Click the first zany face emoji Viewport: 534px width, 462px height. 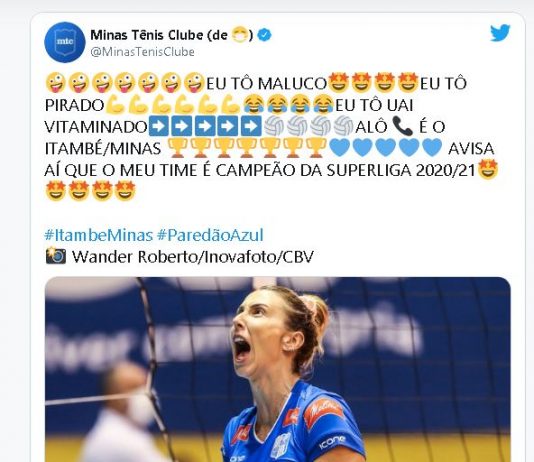pyautogui.click(x=55, y=83)
